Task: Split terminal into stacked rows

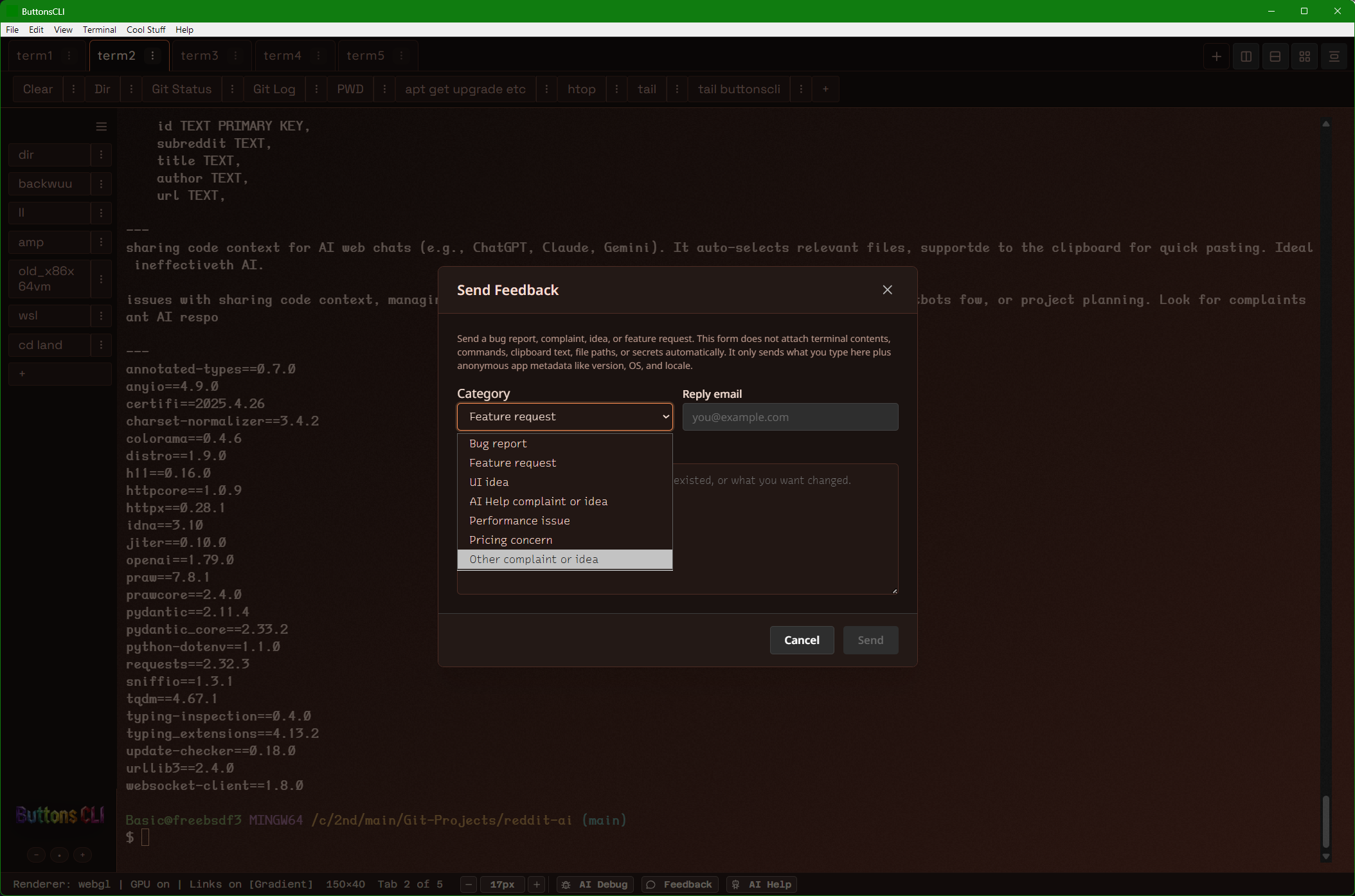Action: pos(1275,57)
